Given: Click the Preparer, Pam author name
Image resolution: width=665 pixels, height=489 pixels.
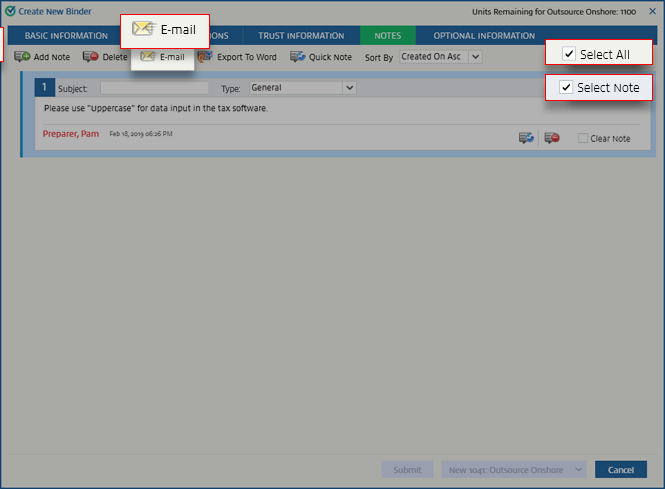Looking at the screenshot, I should coord(71,134).
